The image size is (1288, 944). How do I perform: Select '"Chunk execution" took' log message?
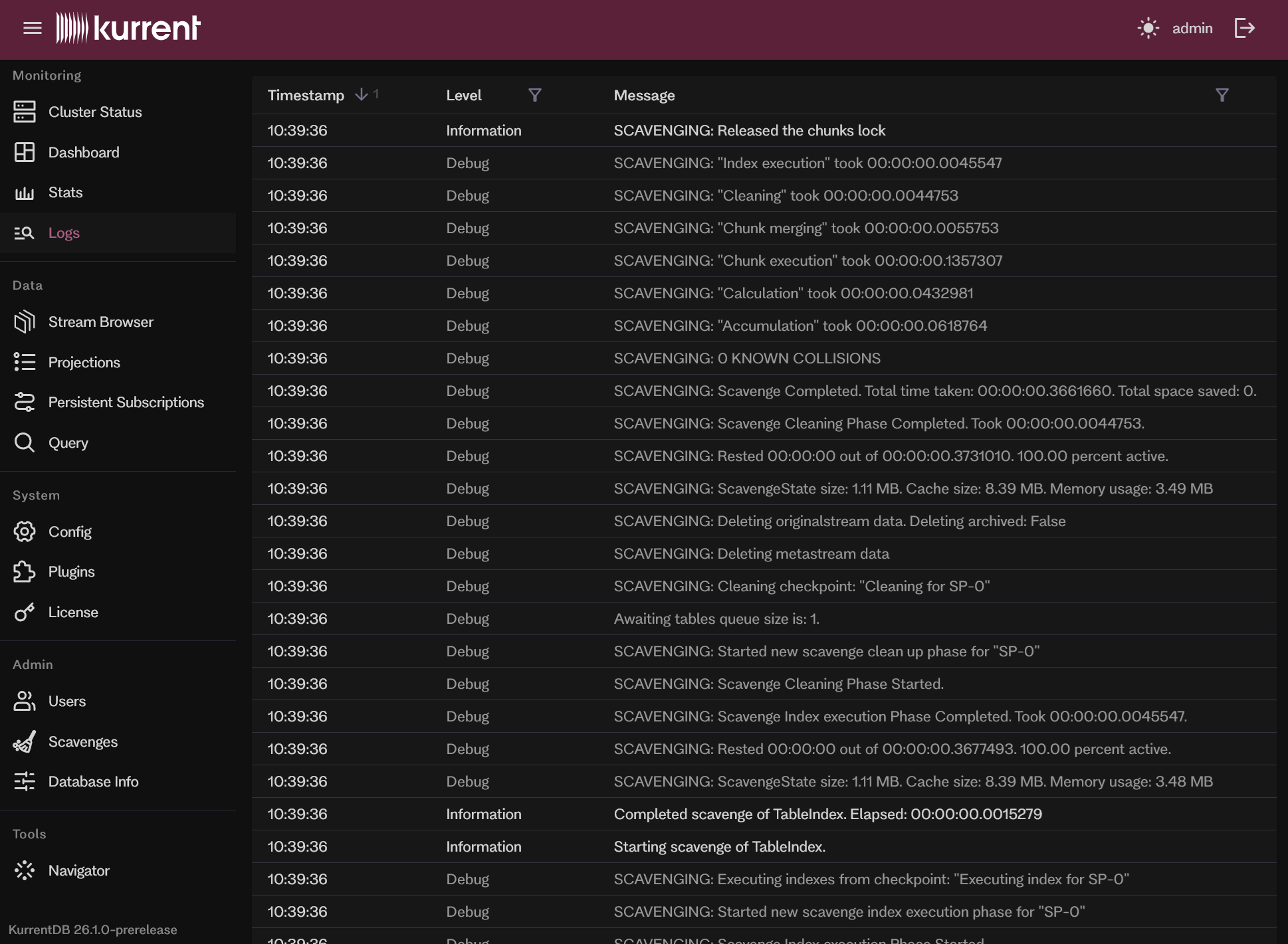(807, 260)
